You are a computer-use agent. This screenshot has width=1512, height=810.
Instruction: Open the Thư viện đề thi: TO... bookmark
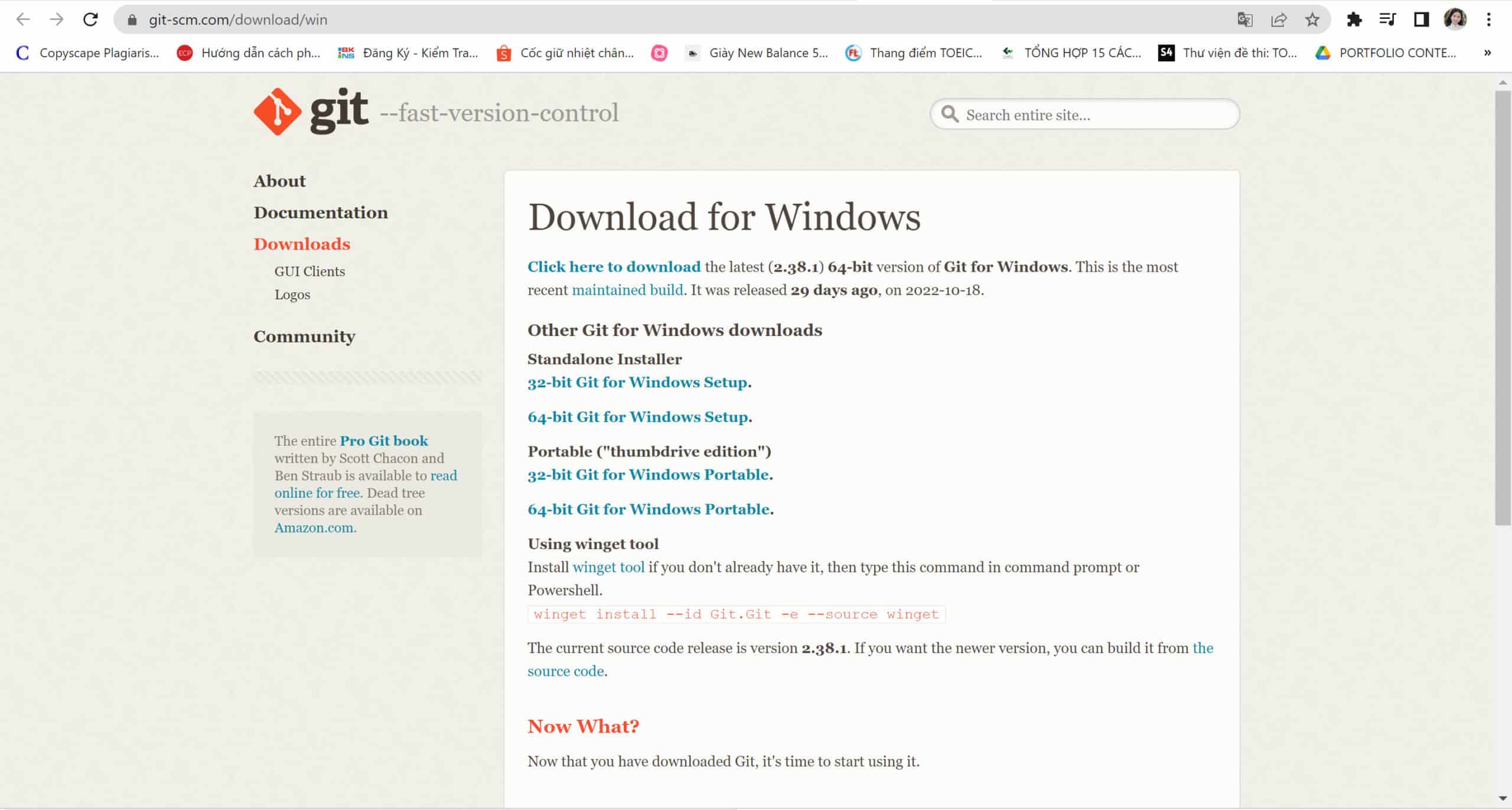pos(1228,53)
